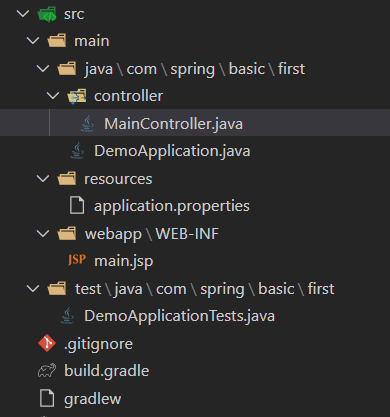Click the resources folder icon
Image resolution: width=390 pixels, height=417 pixels.
coord(67,179)
